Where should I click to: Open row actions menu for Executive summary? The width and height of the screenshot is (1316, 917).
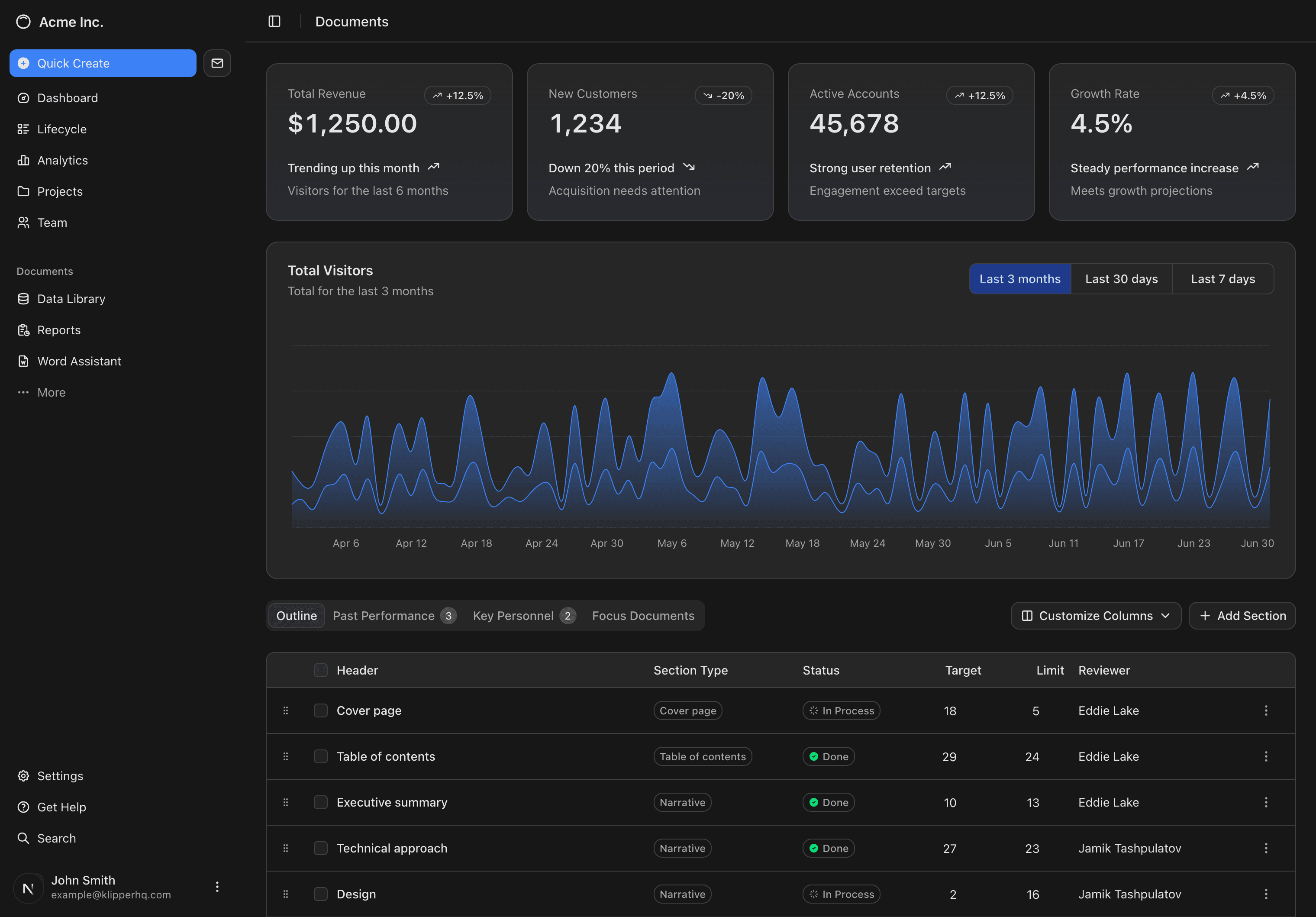pos(1265,802)
